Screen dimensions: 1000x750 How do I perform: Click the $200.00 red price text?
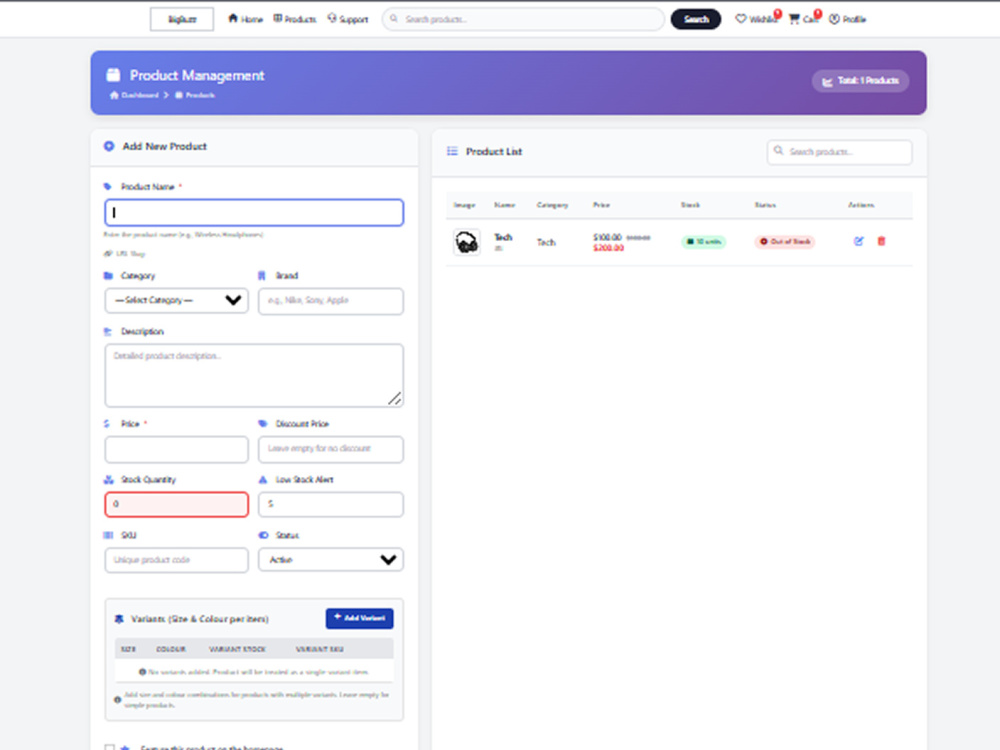pos(608,248)
